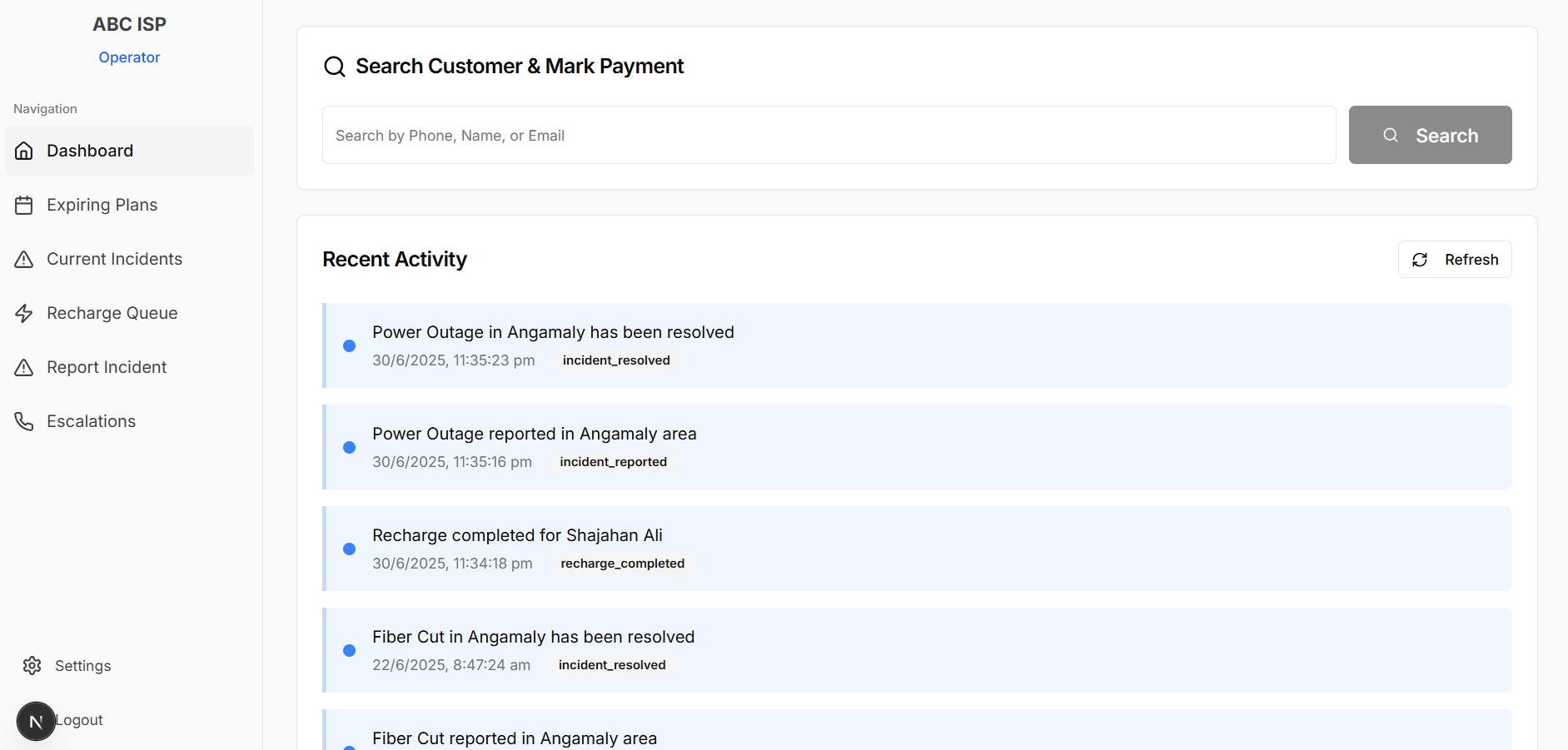This screenshot has width=1568, height=750.
Task: Focus the Search by Phone, Name, or Email field
Action: [x=829, y=135]
